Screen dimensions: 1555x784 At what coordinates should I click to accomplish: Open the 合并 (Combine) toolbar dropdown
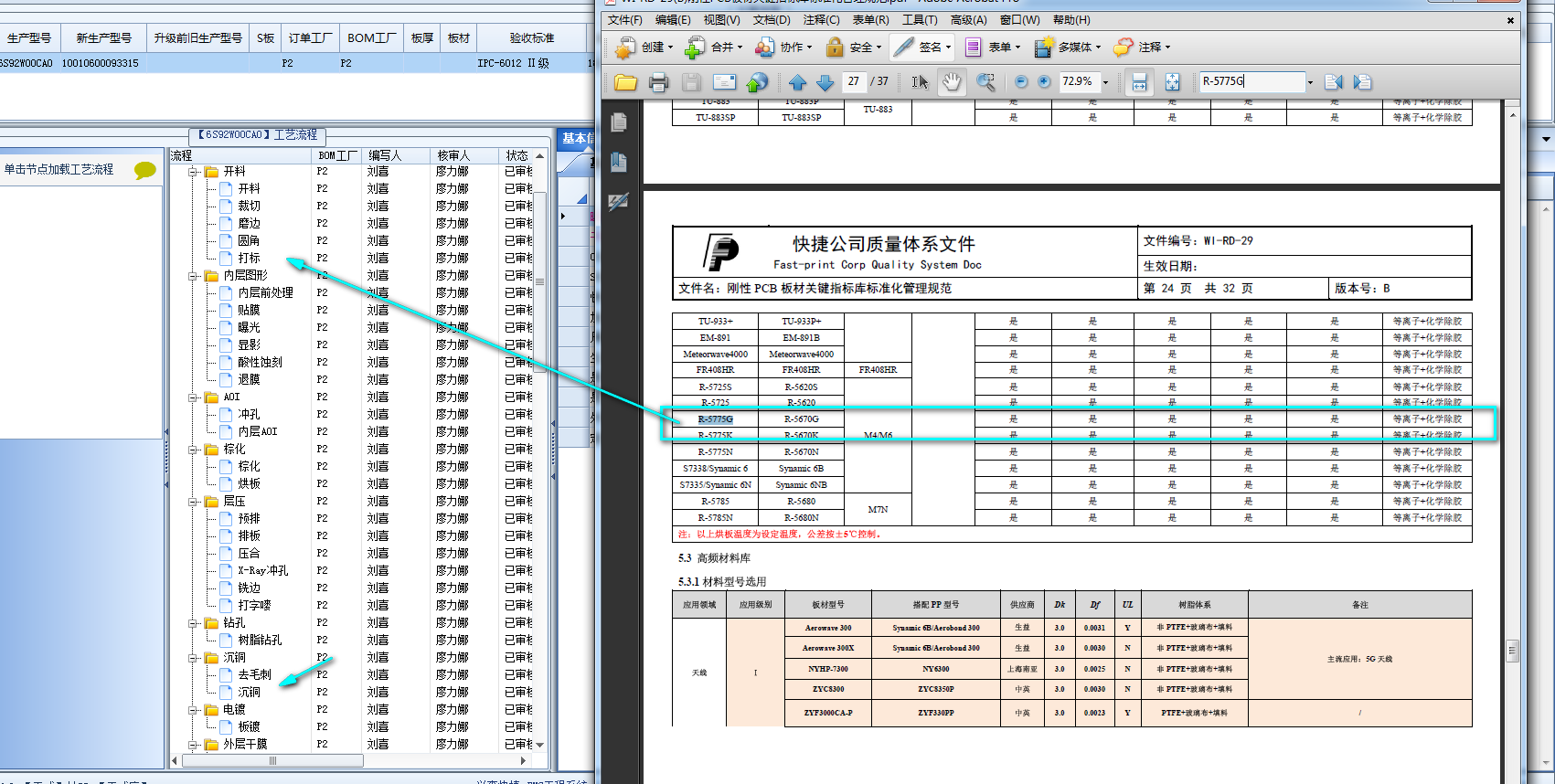(x=714, y=47)
